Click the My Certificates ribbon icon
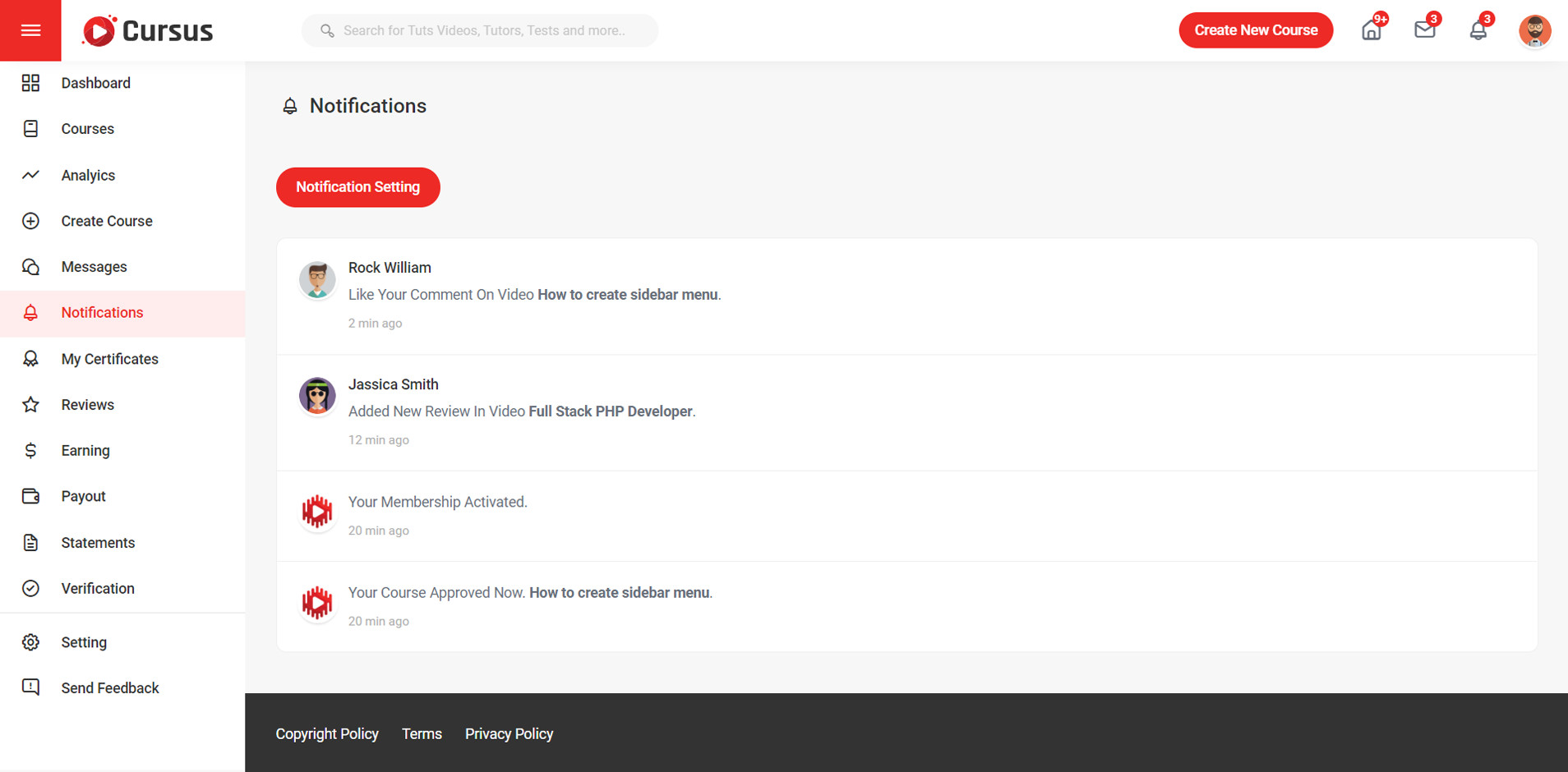The image size is (1568, 772). point(30,359)
